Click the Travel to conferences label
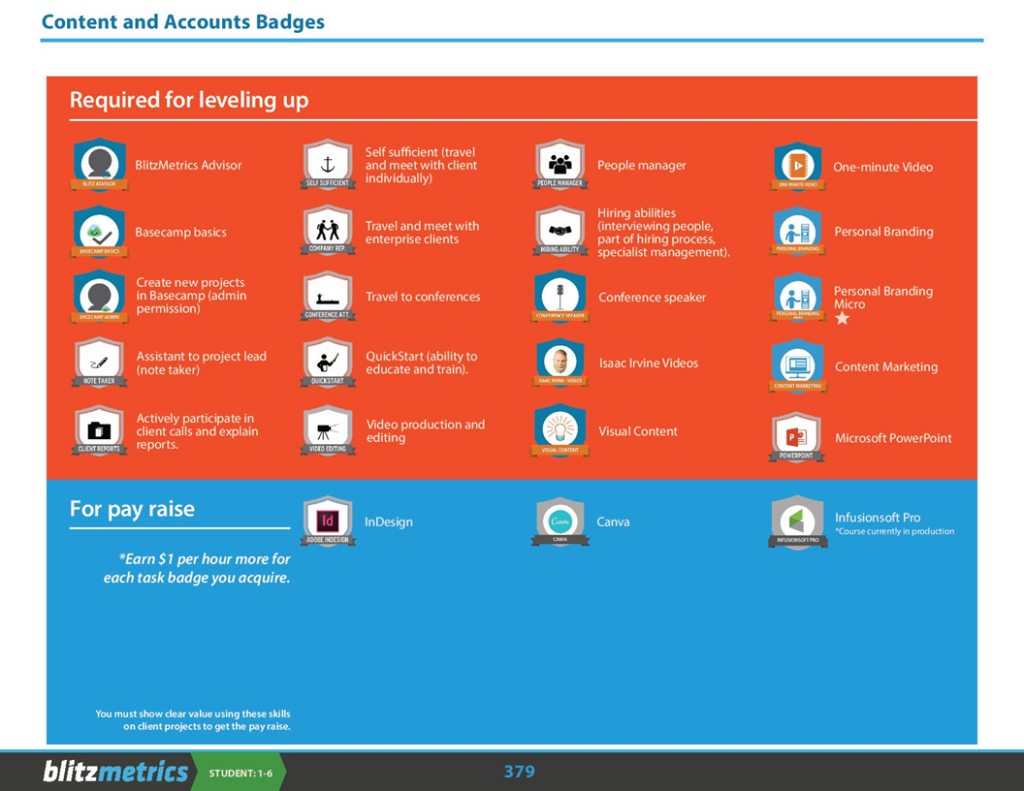The height and width of the screenshot is (791, 1024). click(423, 297)
